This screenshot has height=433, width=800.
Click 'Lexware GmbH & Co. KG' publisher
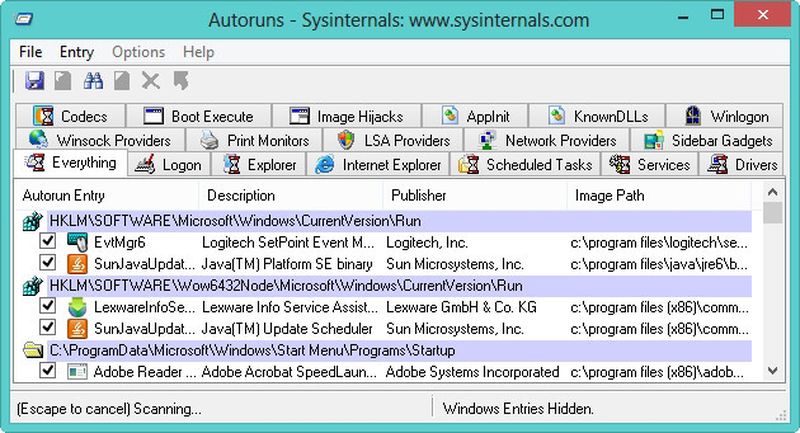[461, 308]
